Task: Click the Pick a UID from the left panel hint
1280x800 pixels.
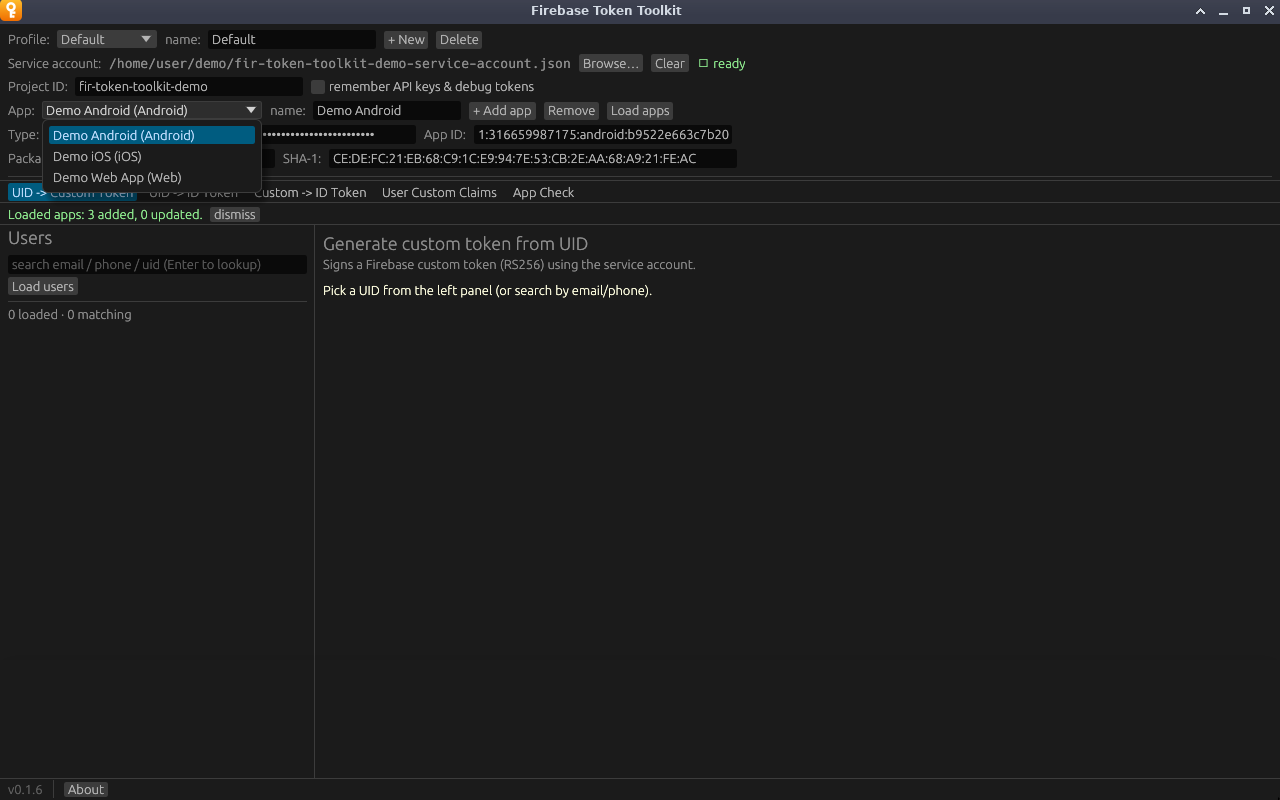Action: click(487, 291)
